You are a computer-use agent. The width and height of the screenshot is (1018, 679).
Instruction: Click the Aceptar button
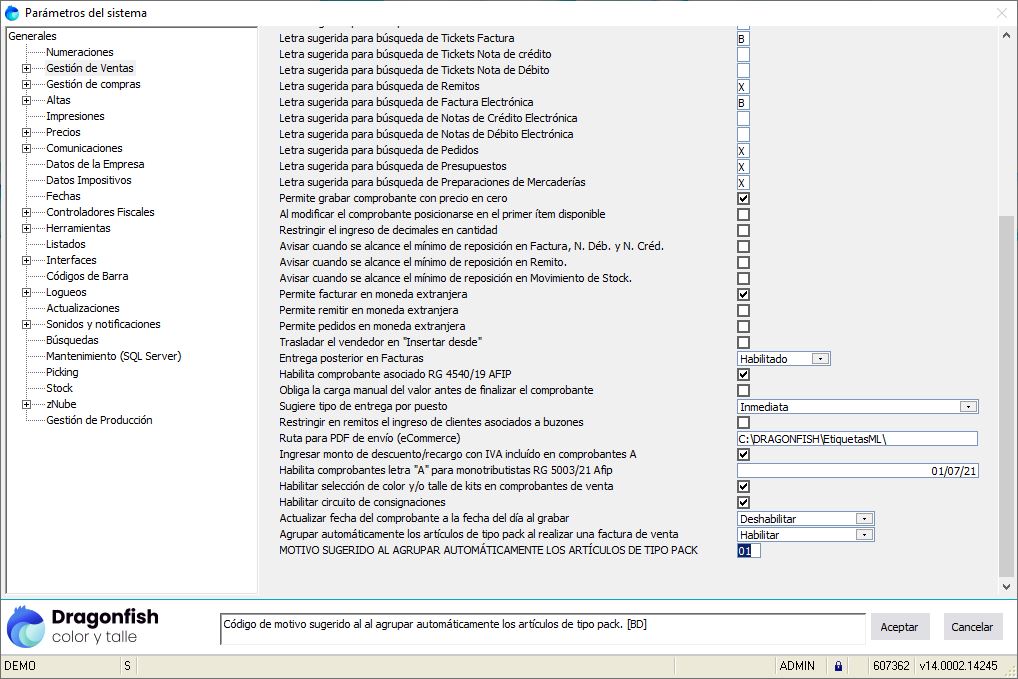point(899,627)
